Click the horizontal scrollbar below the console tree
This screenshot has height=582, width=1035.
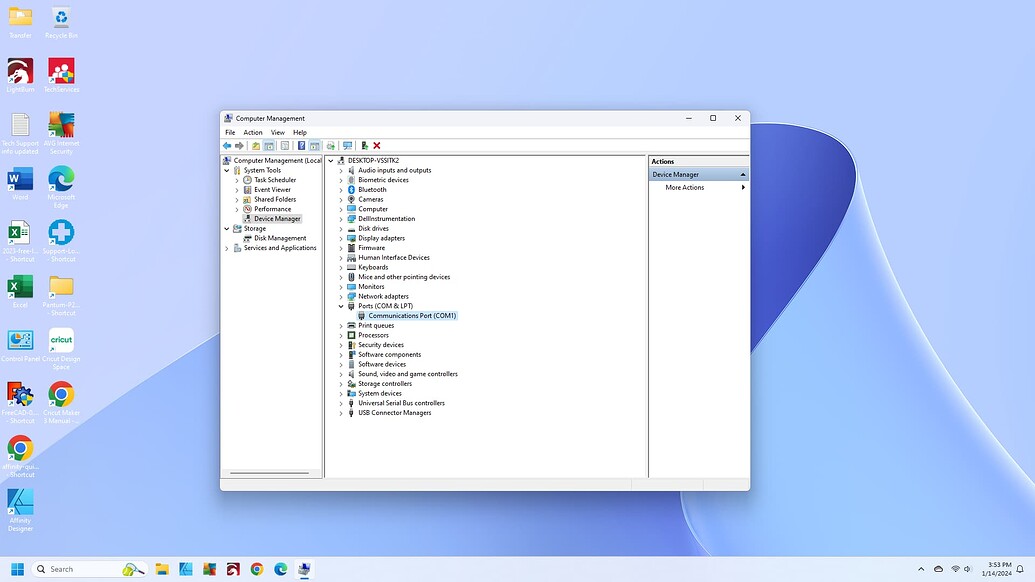tap(268, 471)
